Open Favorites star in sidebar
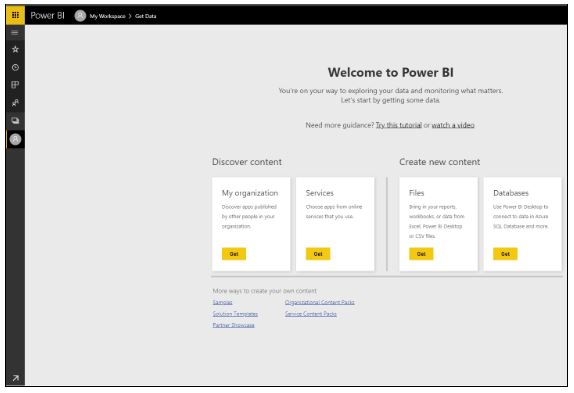Screen dimensions: 574x393 [x=15, y=49]
